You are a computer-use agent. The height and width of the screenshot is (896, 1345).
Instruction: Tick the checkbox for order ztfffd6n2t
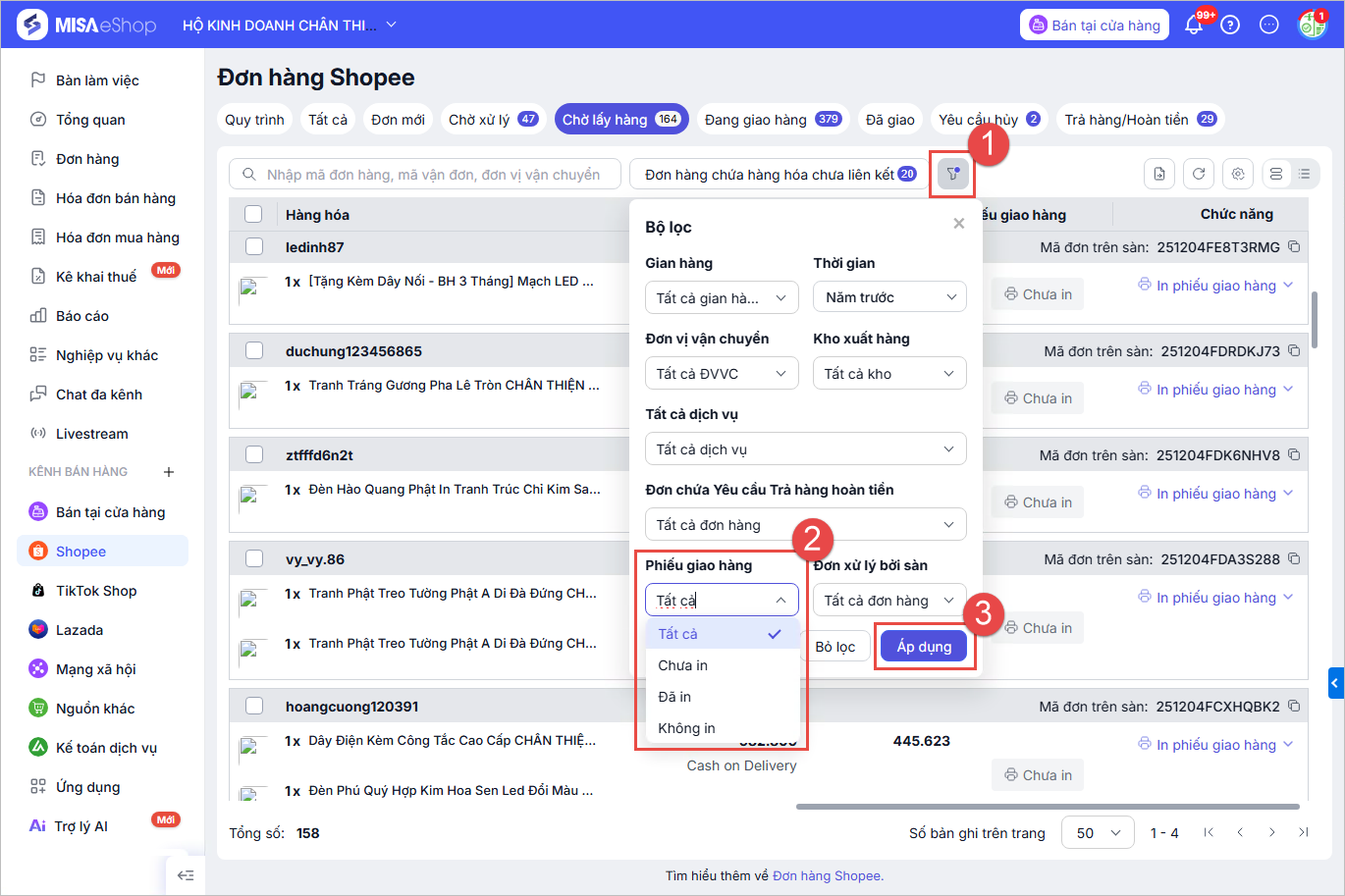pyautogui.click(x=254, y=455)
